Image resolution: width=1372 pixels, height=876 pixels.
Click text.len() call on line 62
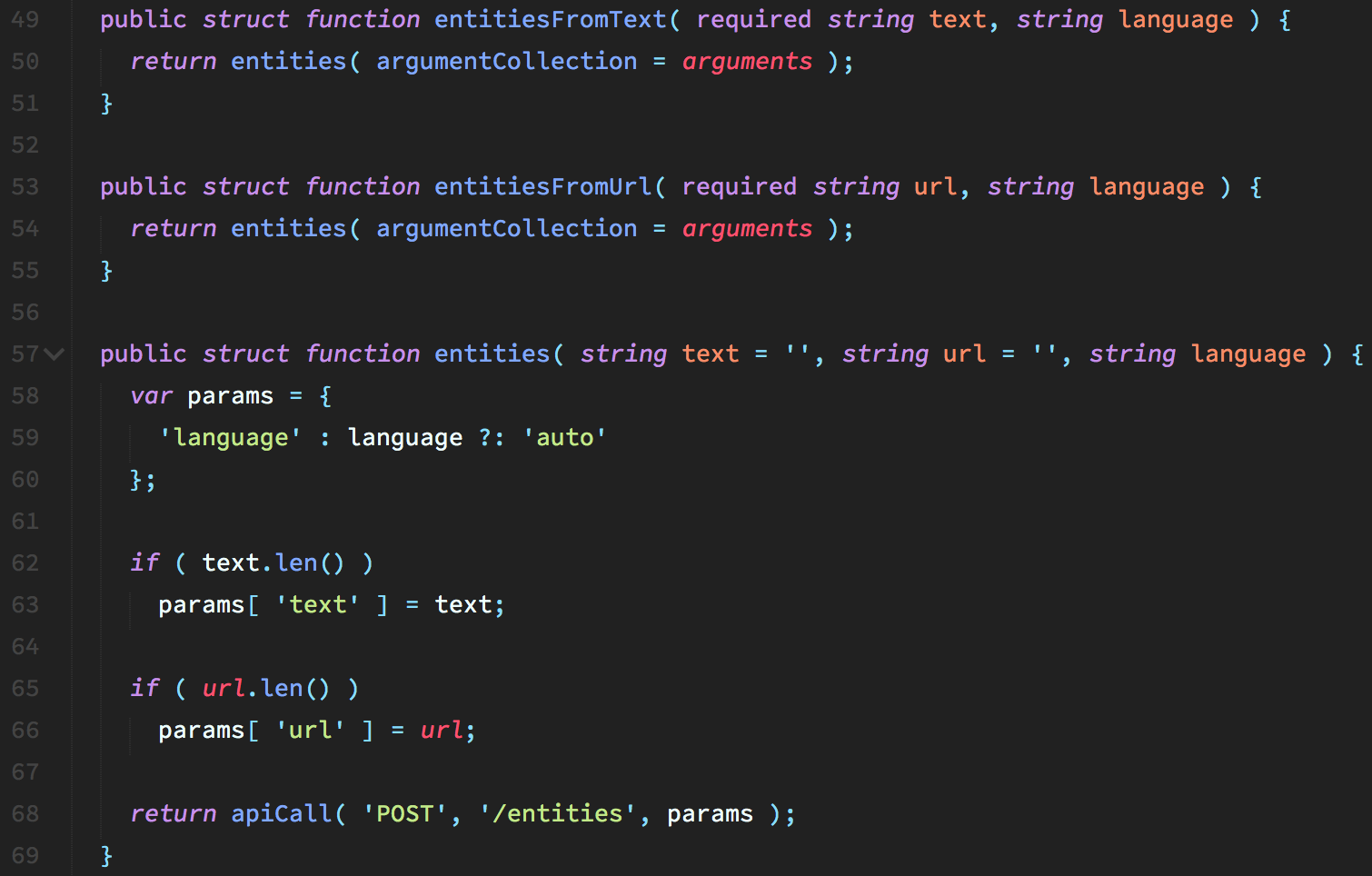[x=274, y=562]
